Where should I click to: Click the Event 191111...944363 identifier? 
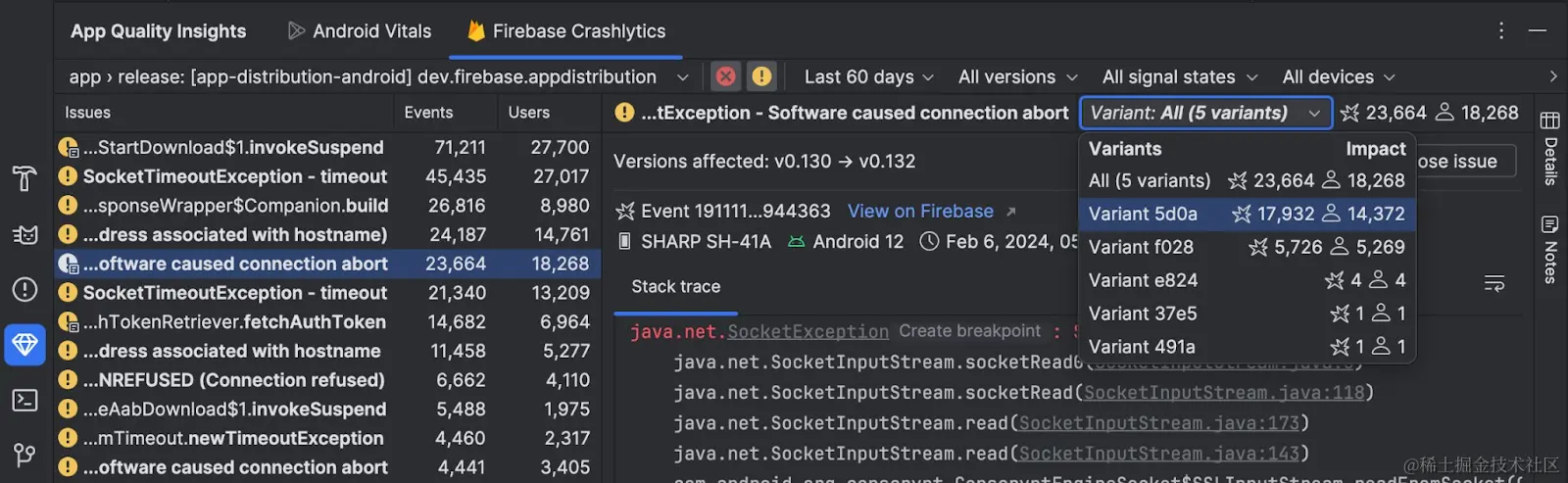pos(735,212)
